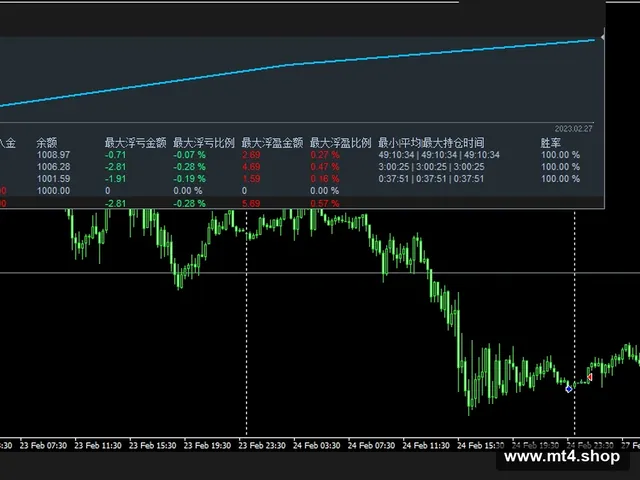Click the blue diamond trade-open marker
The width and height of the screenshot is (640, 480).
click(x=569, y=389)
